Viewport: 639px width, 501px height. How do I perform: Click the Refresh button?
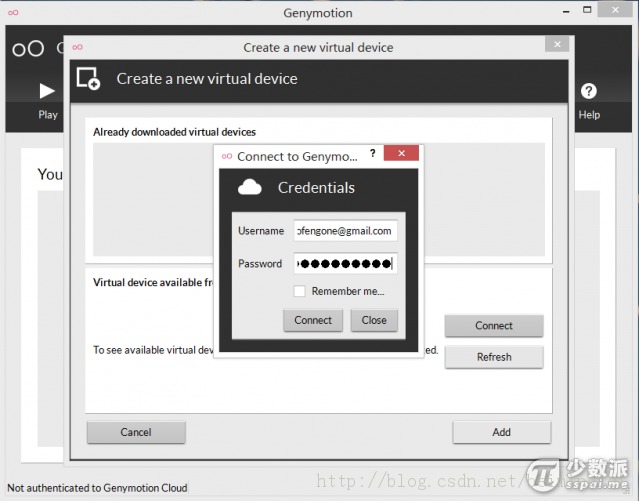click(494, 357)
